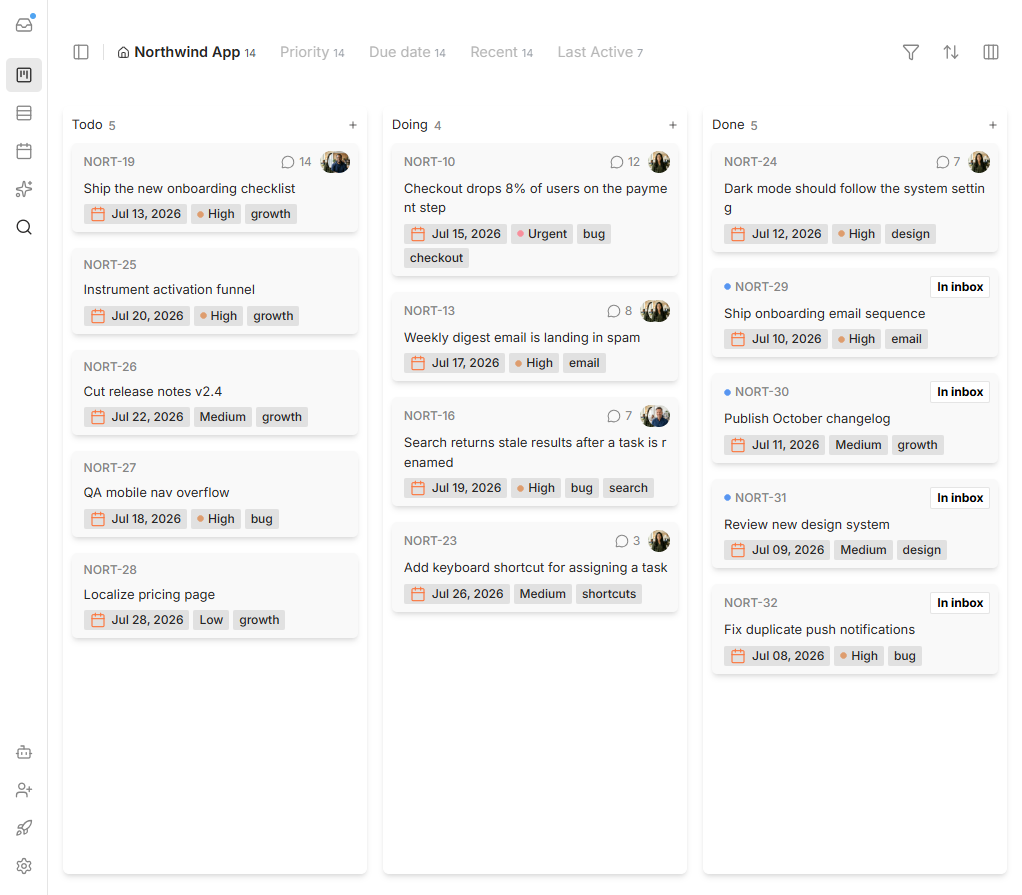
Task: Click the assignee avatar on NORT-19
Action: tap(335, 162)
